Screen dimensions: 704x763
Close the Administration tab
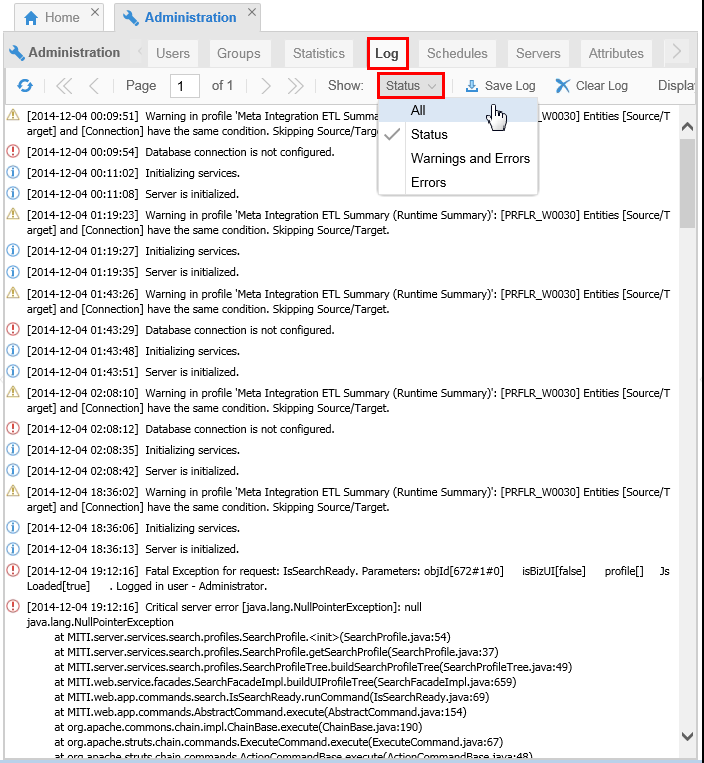pyautogui.click(x=252, y=12)
